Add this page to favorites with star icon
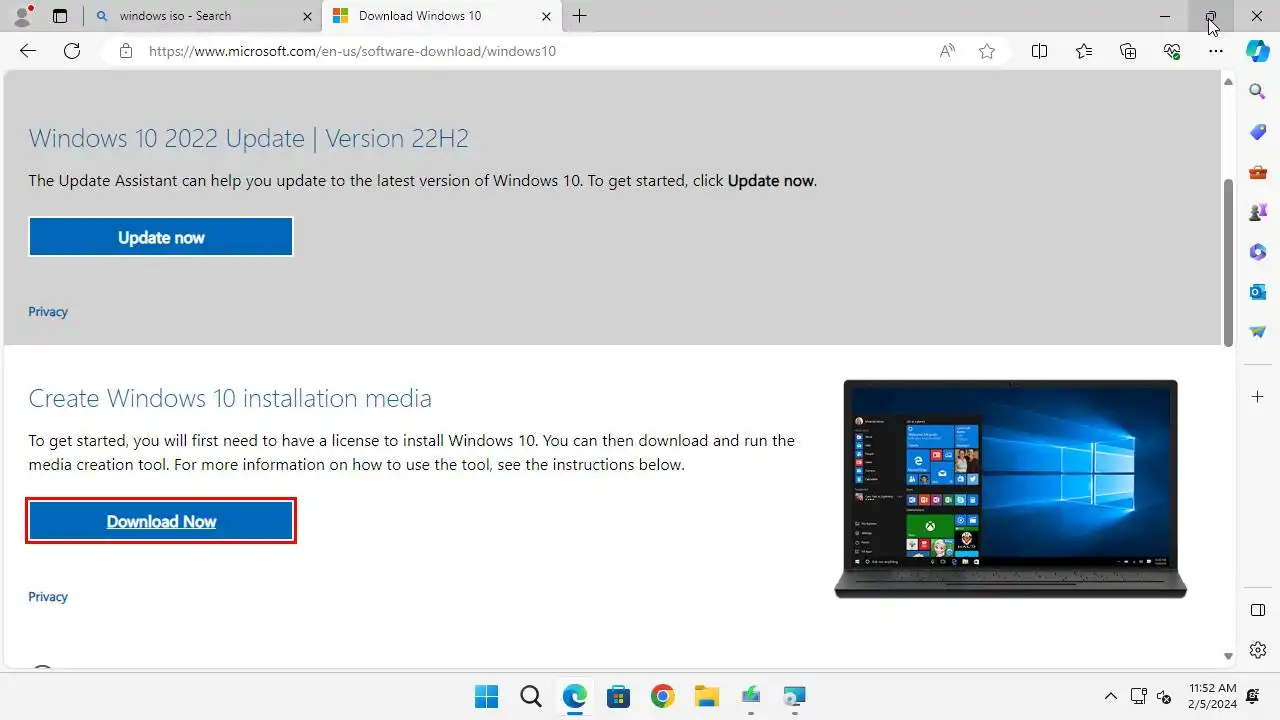This screenshot has width=1280, height=720. click(x=987, y=51)
